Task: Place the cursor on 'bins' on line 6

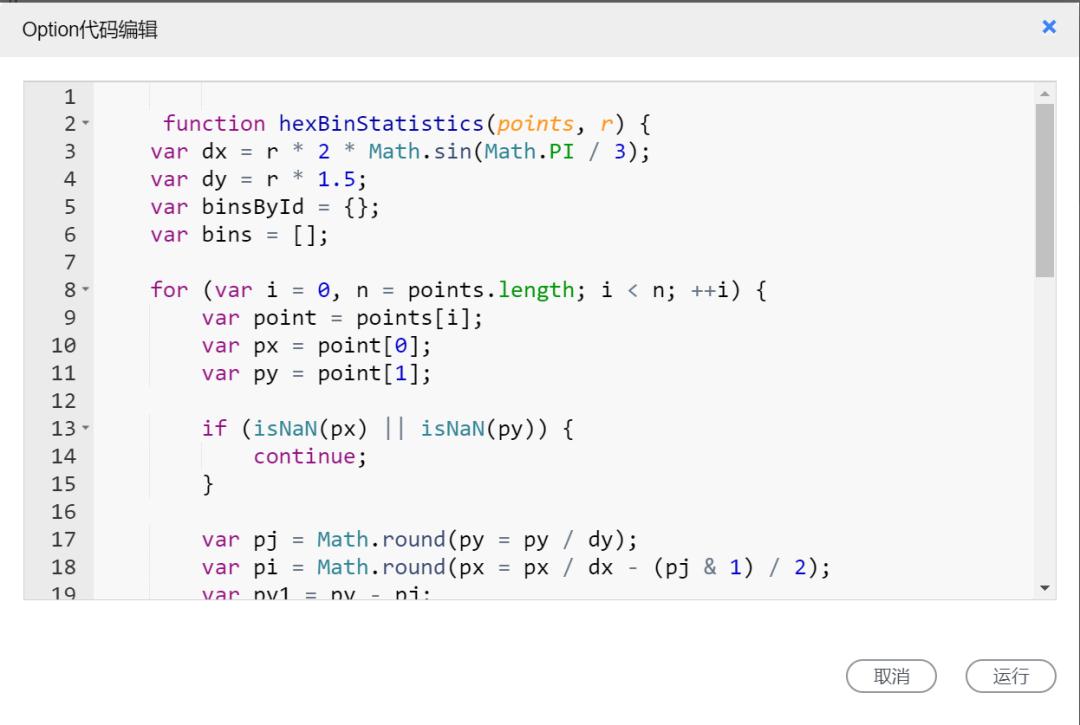Action: tap(227, 234)
